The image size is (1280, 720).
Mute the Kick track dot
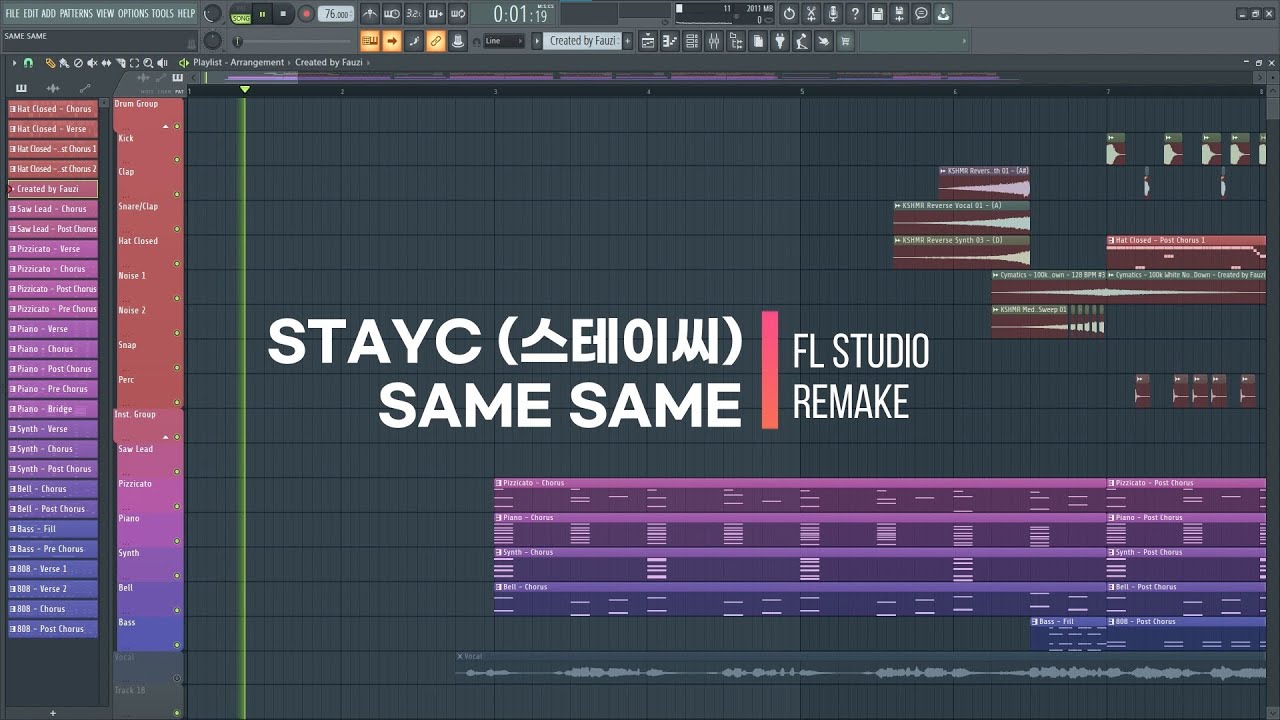point(177,160)
